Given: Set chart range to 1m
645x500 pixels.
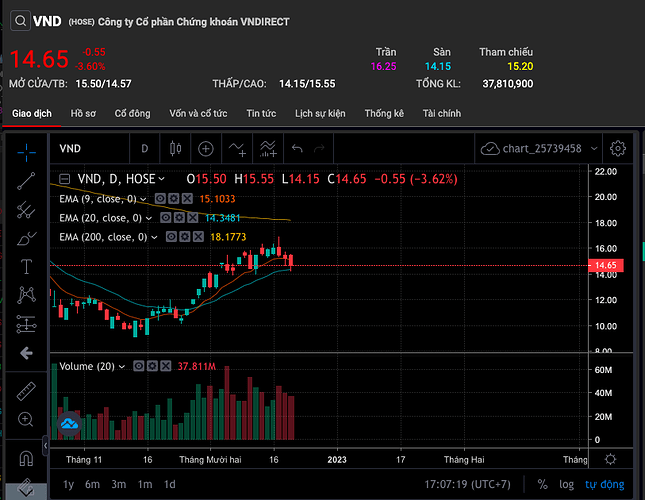Looking at the screenshot, I should (x=144, y=484).
